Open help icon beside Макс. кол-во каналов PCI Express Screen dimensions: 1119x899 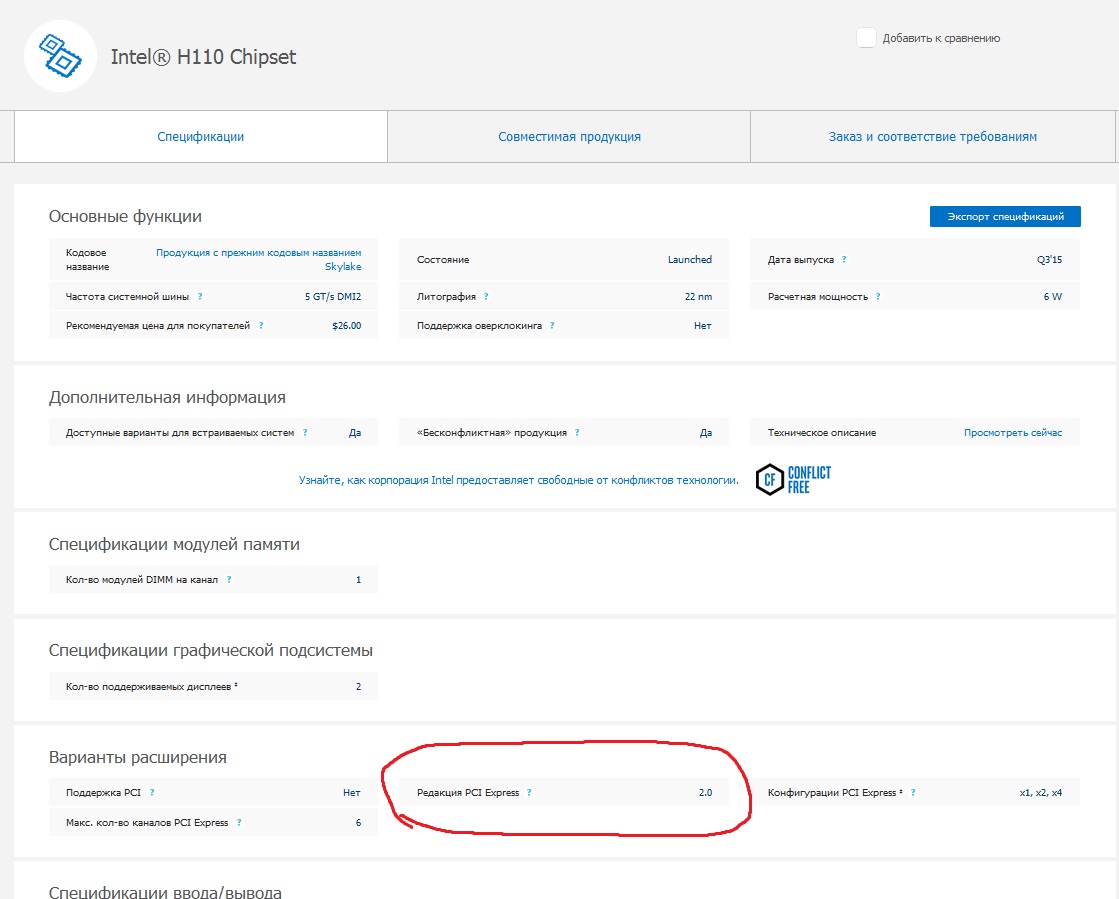[x=239, y=822]
